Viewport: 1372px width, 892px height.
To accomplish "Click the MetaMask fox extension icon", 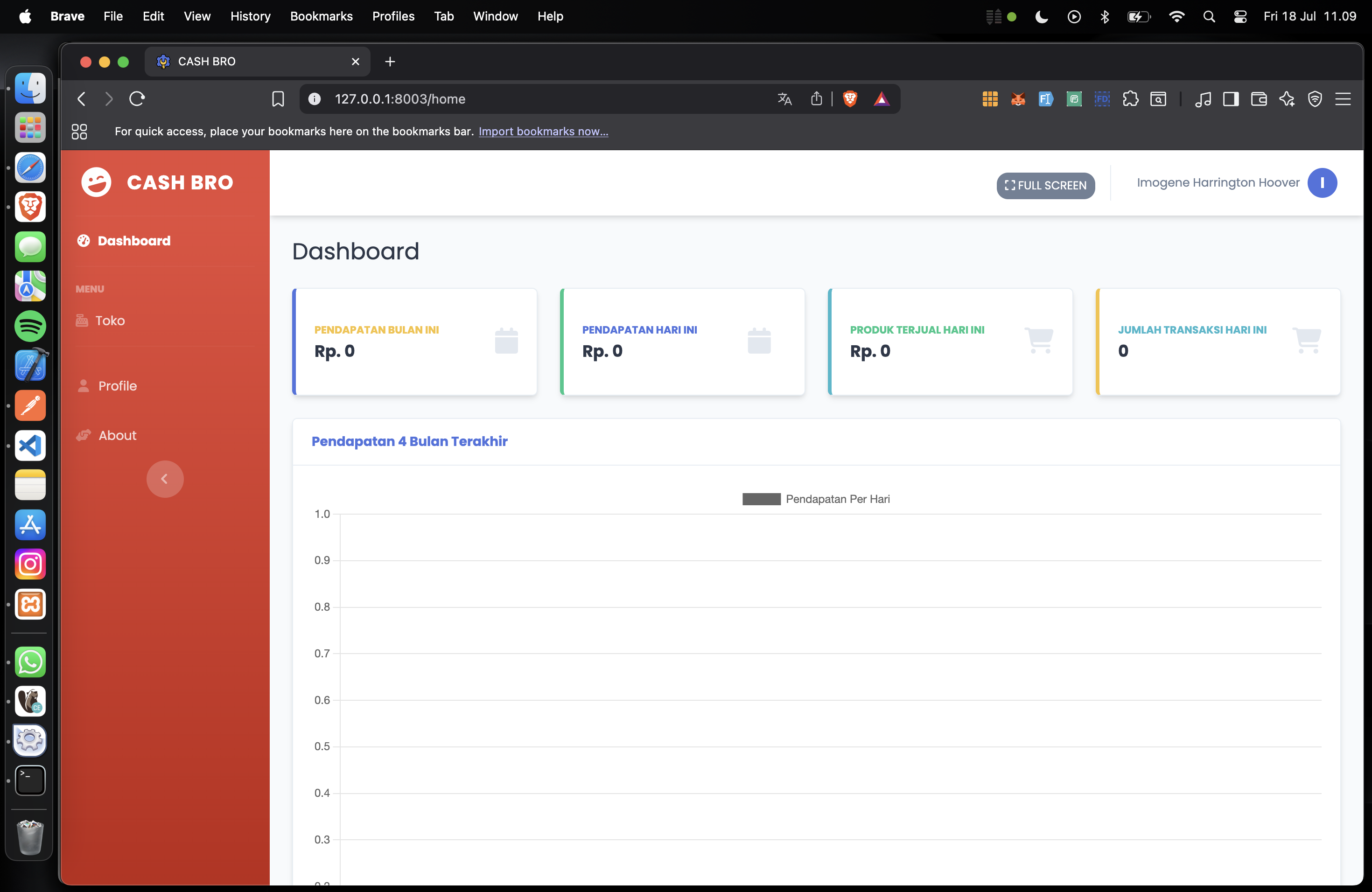I will [x=1018, y=99].
